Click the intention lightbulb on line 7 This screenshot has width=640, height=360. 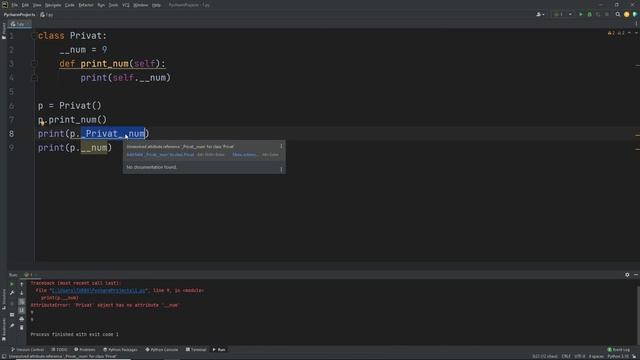(42, 122)
